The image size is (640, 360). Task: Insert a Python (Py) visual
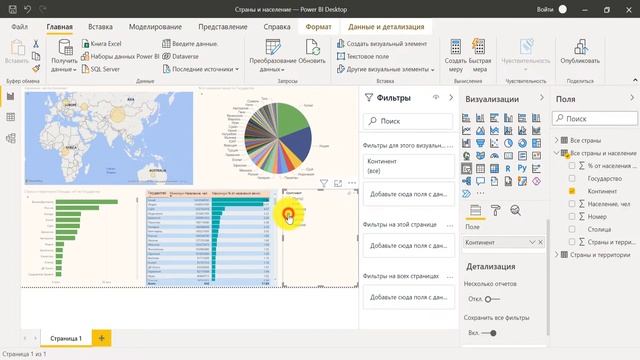click(x=522, y=168)
